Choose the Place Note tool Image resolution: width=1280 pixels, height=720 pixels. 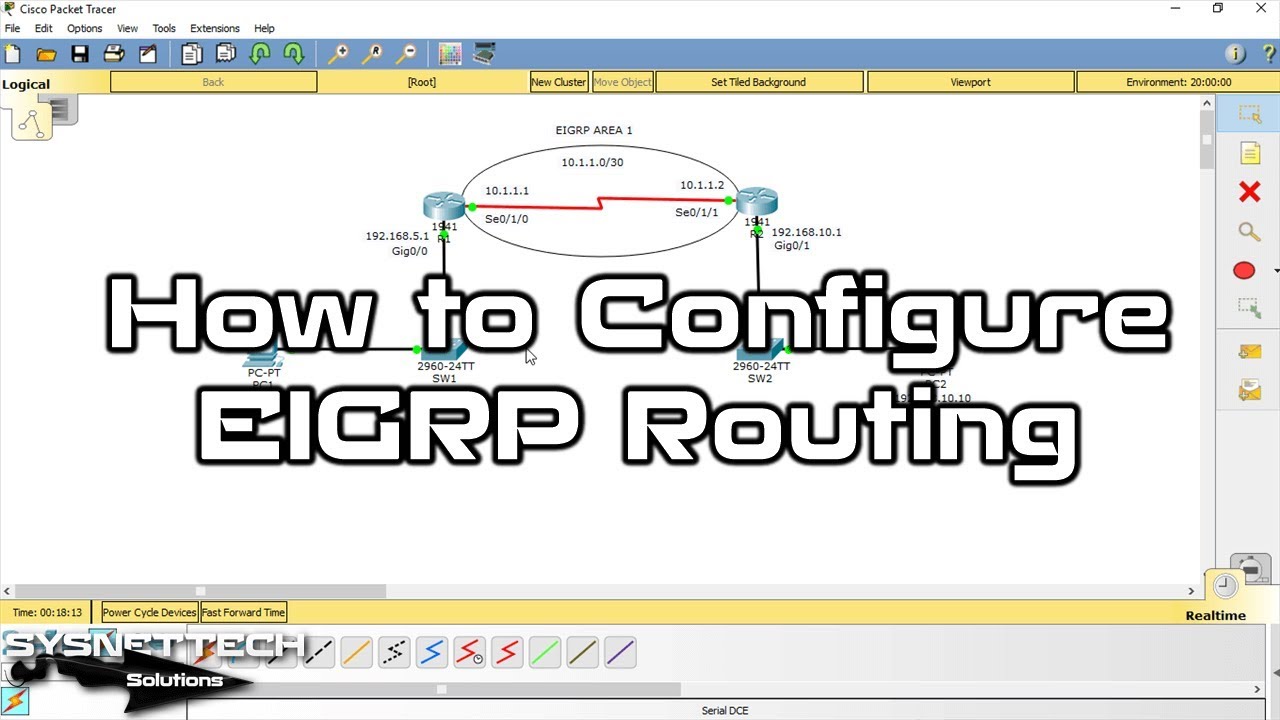[1249, 153]
